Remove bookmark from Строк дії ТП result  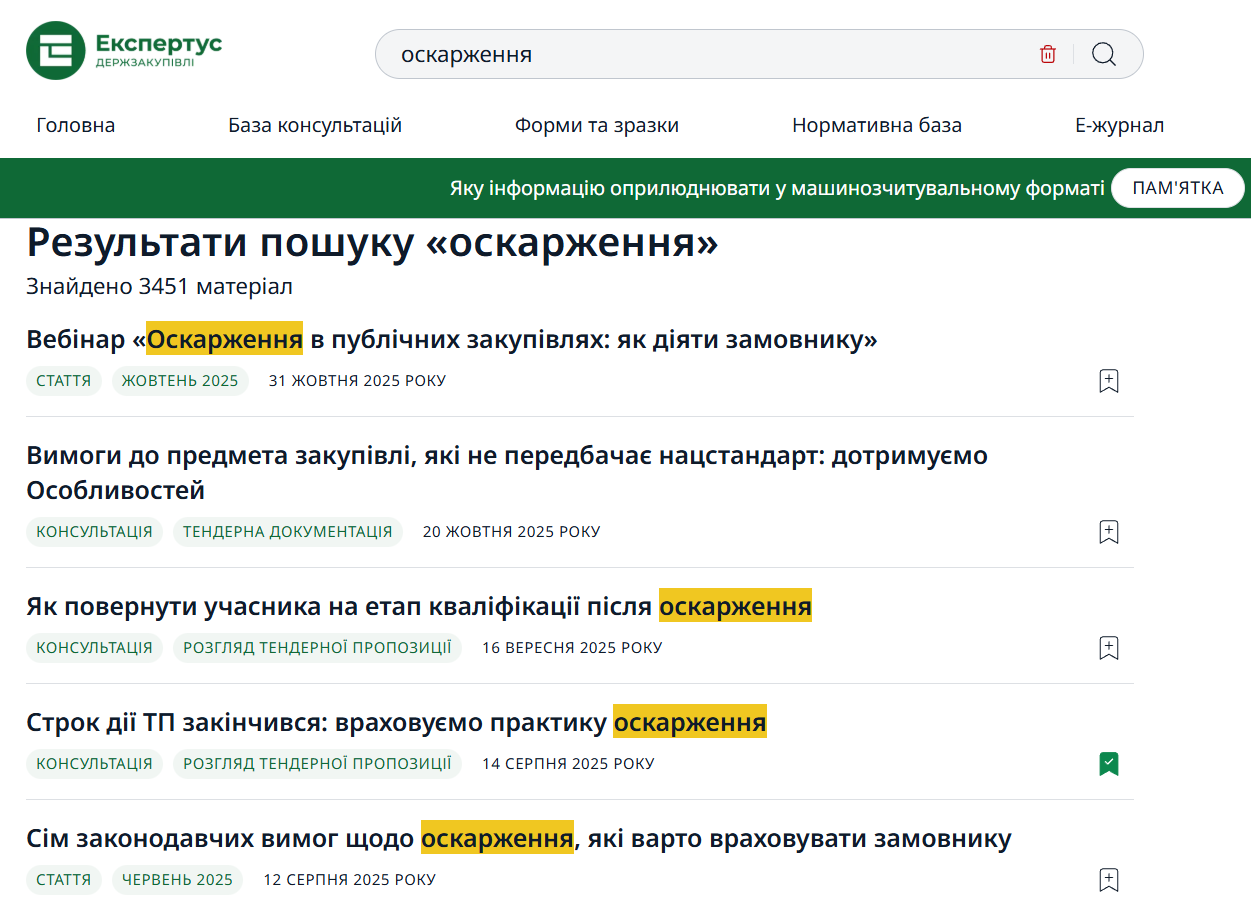pos(1108,764)
